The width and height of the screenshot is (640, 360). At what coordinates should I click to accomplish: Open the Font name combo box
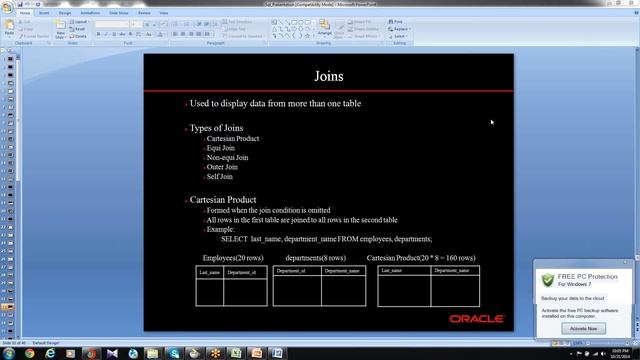[x=111, y=24]
